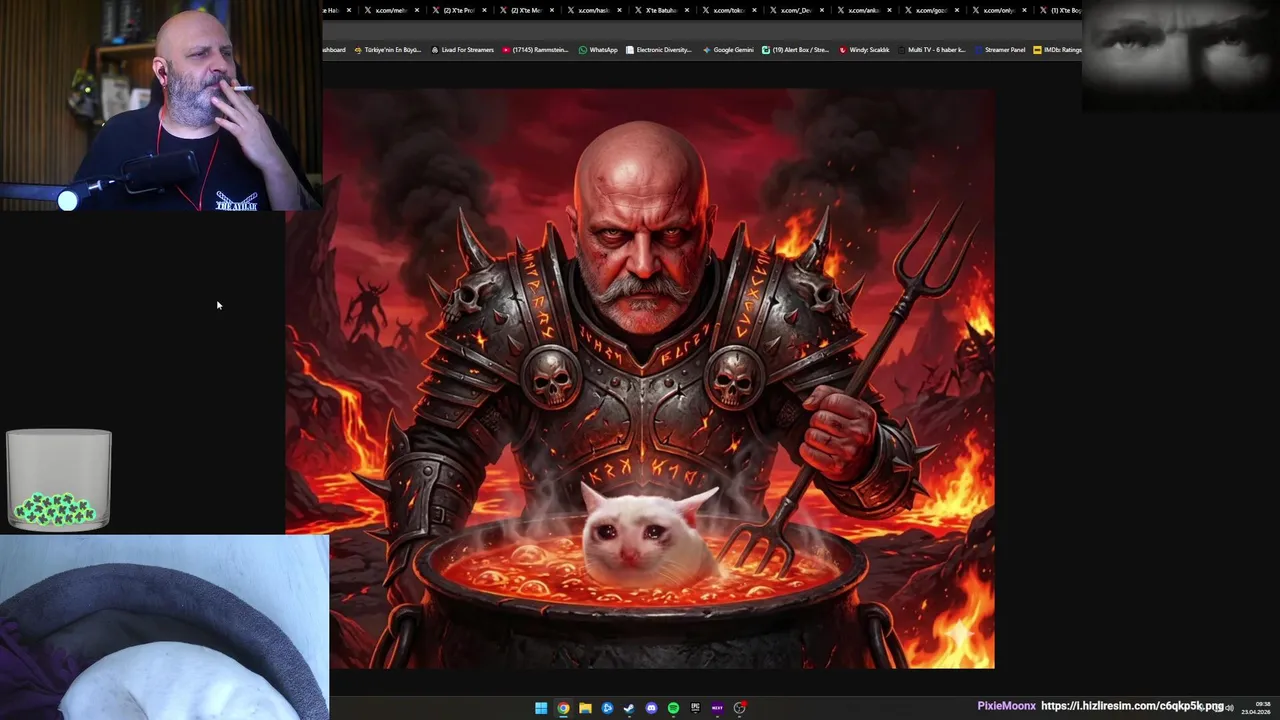
Task: Close the x.com/mehr tab
Action: (x=417, y=10)
